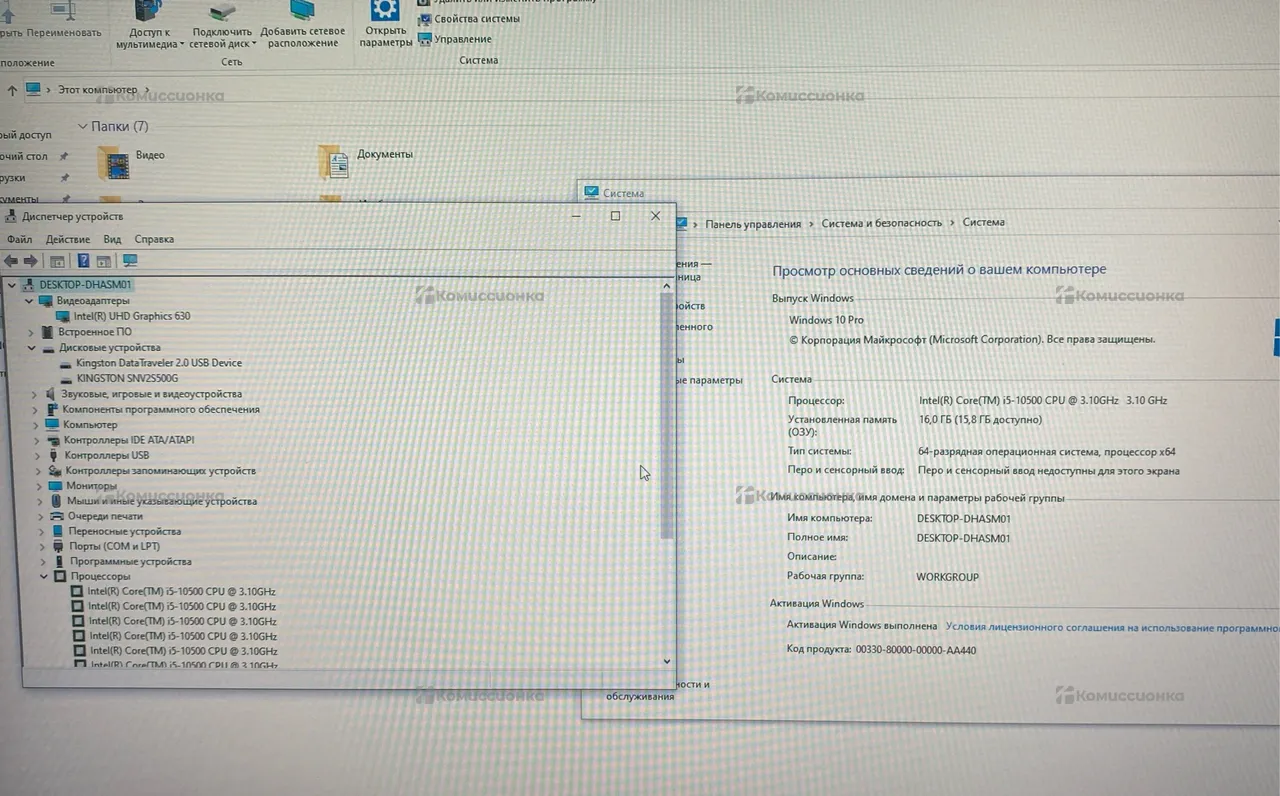This screenshot has height=796, width=1280.
Task: Click the Device Manager scroll-down arrow
Action: [x=667, y=661]
